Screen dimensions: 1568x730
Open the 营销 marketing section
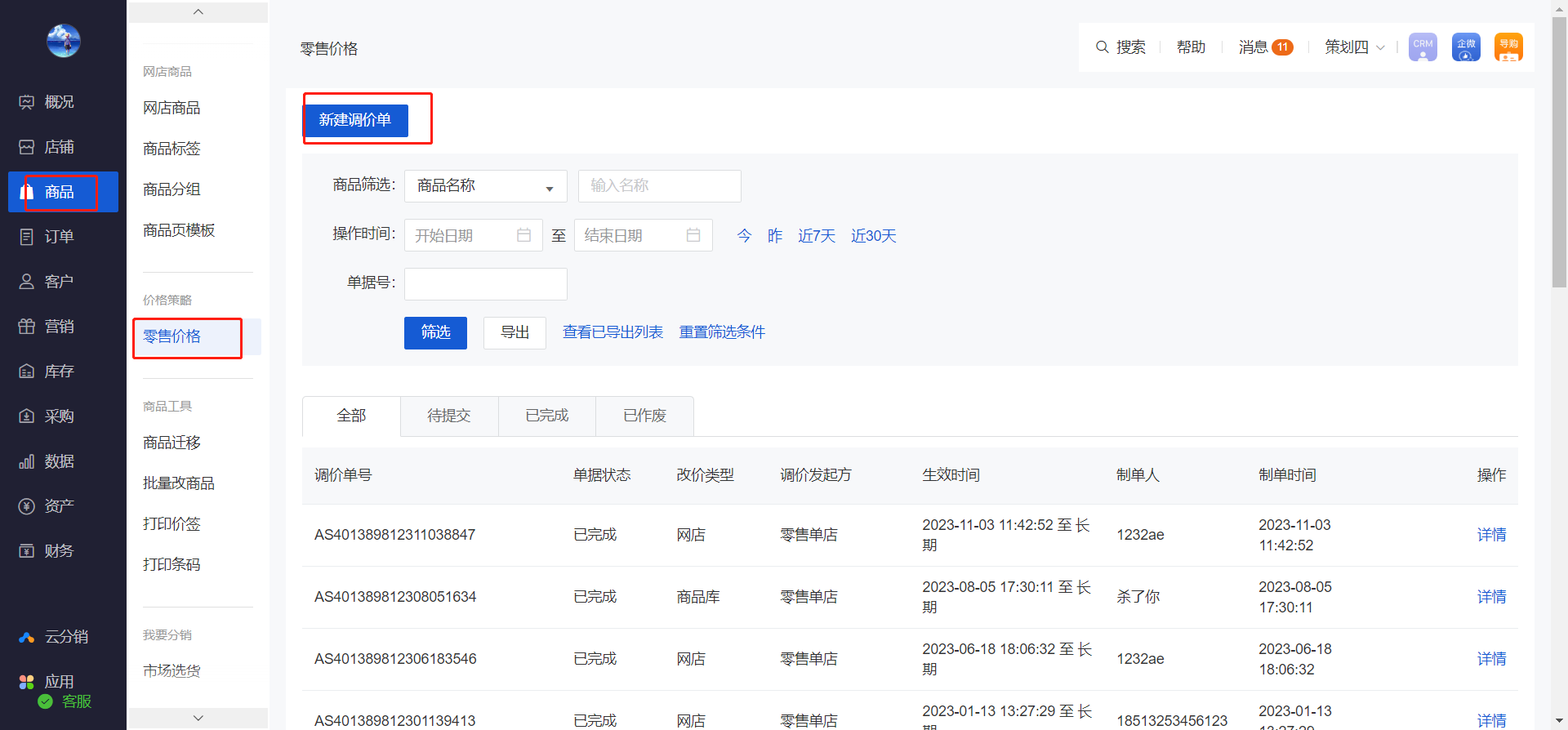tap(47, 327)
